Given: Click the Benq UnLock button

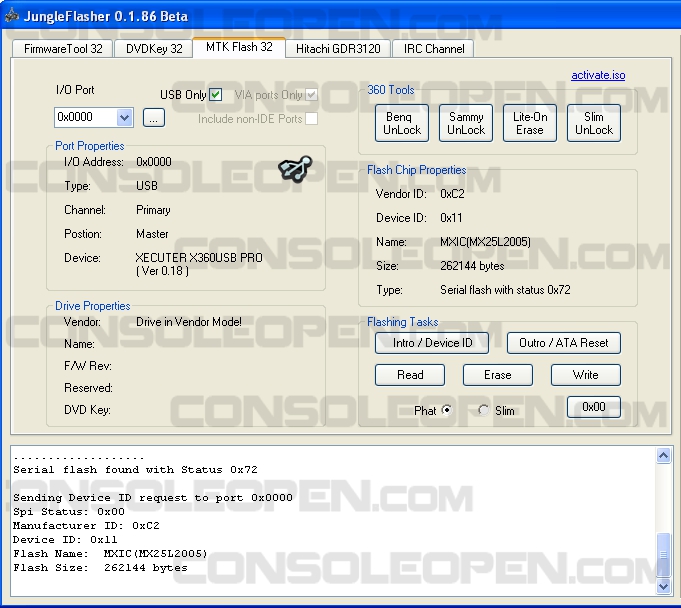Looking at the screenshot, I should pos(402,123).
